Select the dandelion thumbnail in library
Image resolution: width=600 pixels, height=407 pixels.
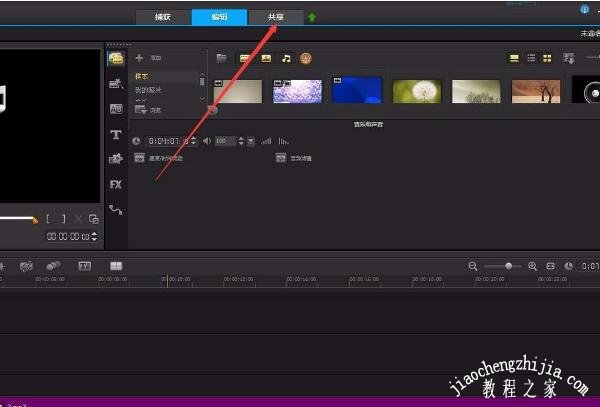click(x=417, y=91)
